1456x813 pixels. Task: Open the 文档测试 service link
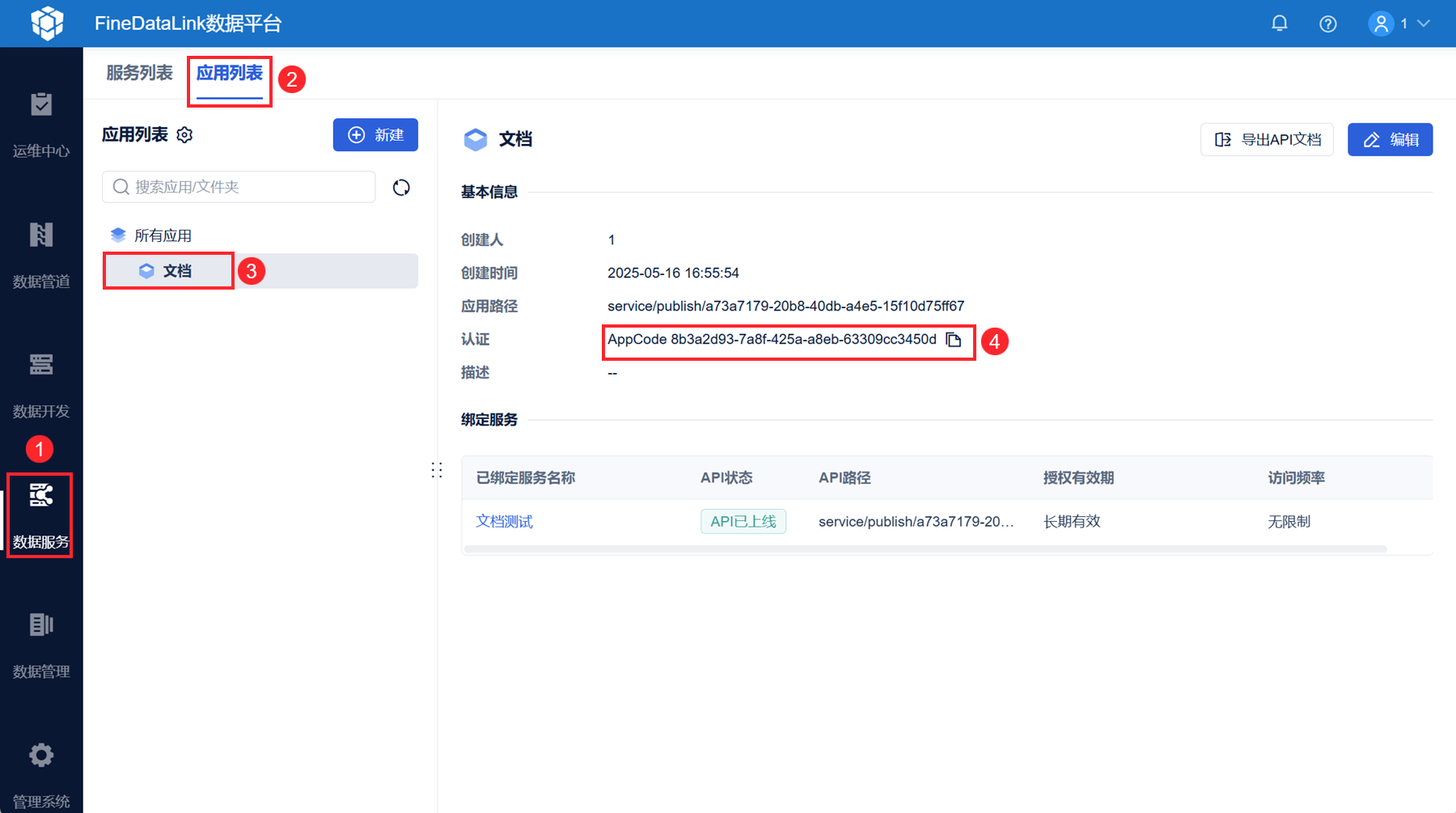[504, 522]
